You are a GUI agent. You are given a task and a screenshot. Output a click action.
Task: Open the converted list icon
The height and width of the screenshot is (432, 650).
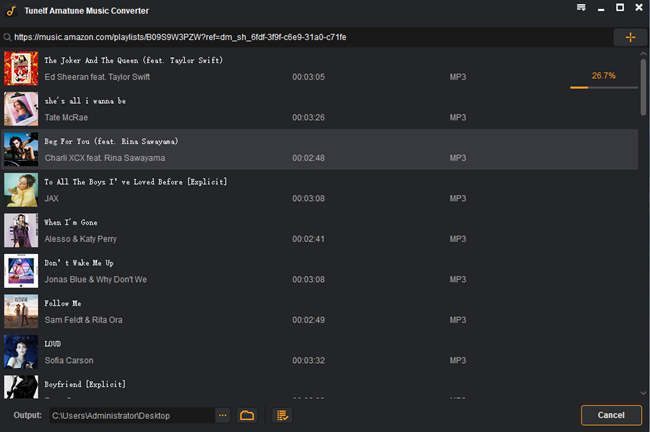coord(282,415)
